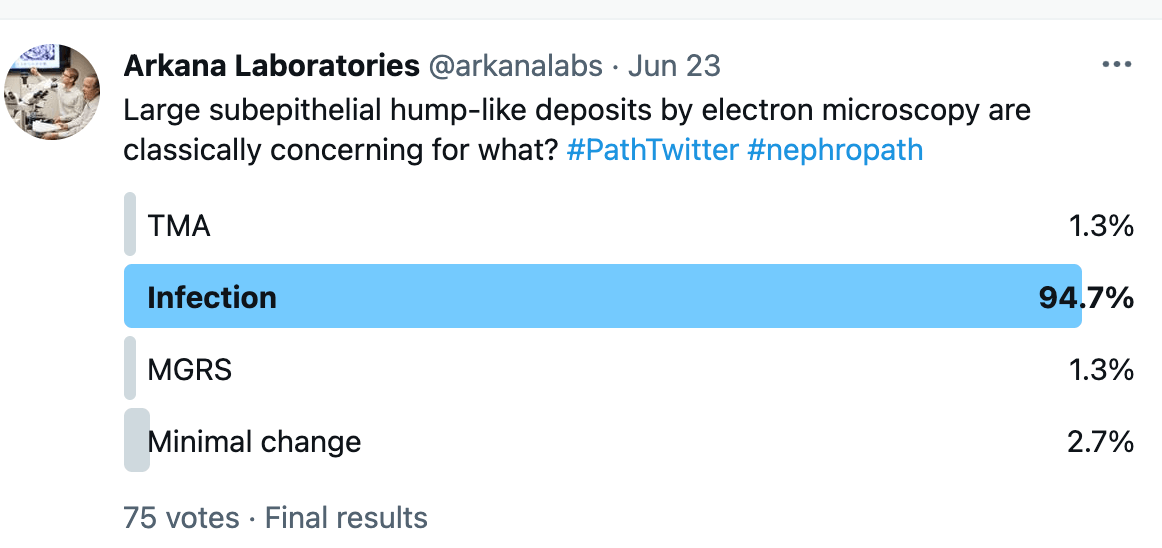This screenshot has width=1162, height=548.
Task: Open the three-dot more options menu
Action: 1117,65
